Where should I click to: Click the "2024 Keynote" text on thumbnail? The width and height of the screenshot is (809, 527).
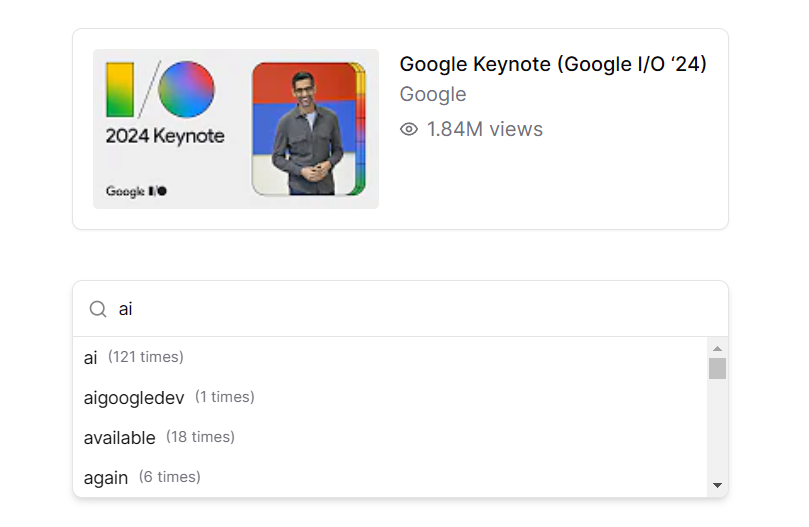coord(165,136)
